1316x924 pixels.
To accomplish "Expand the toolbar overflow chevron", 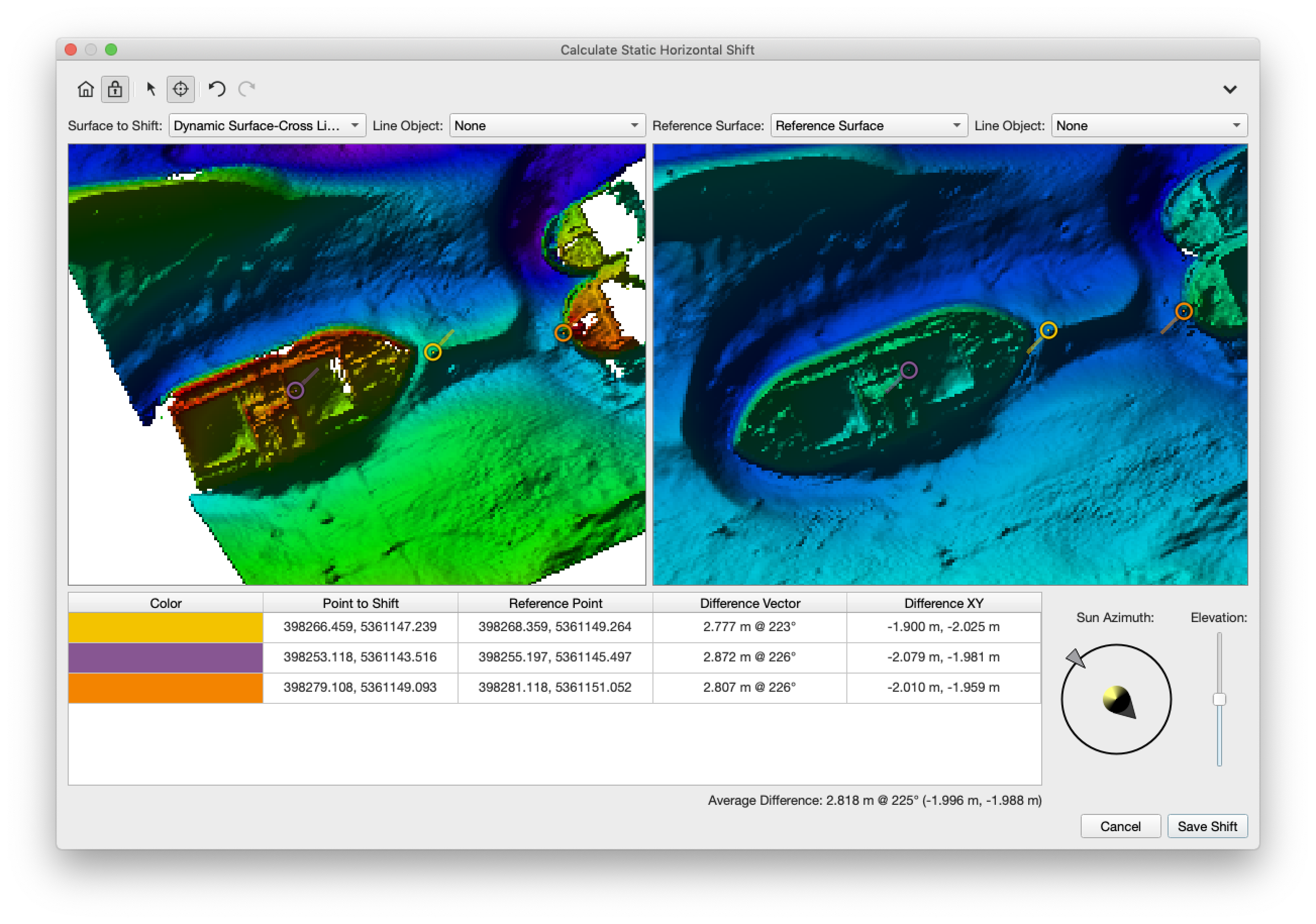I will [x=1230, y=89].
